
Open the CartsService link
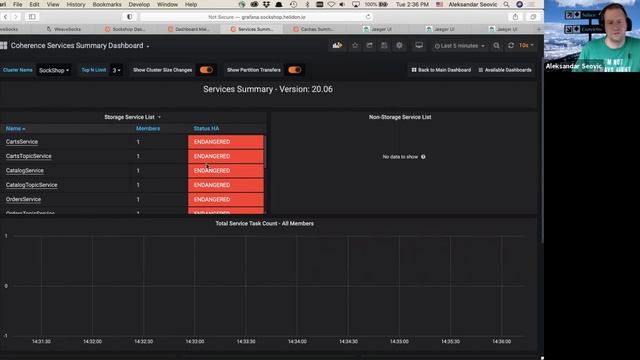[22, 142]
